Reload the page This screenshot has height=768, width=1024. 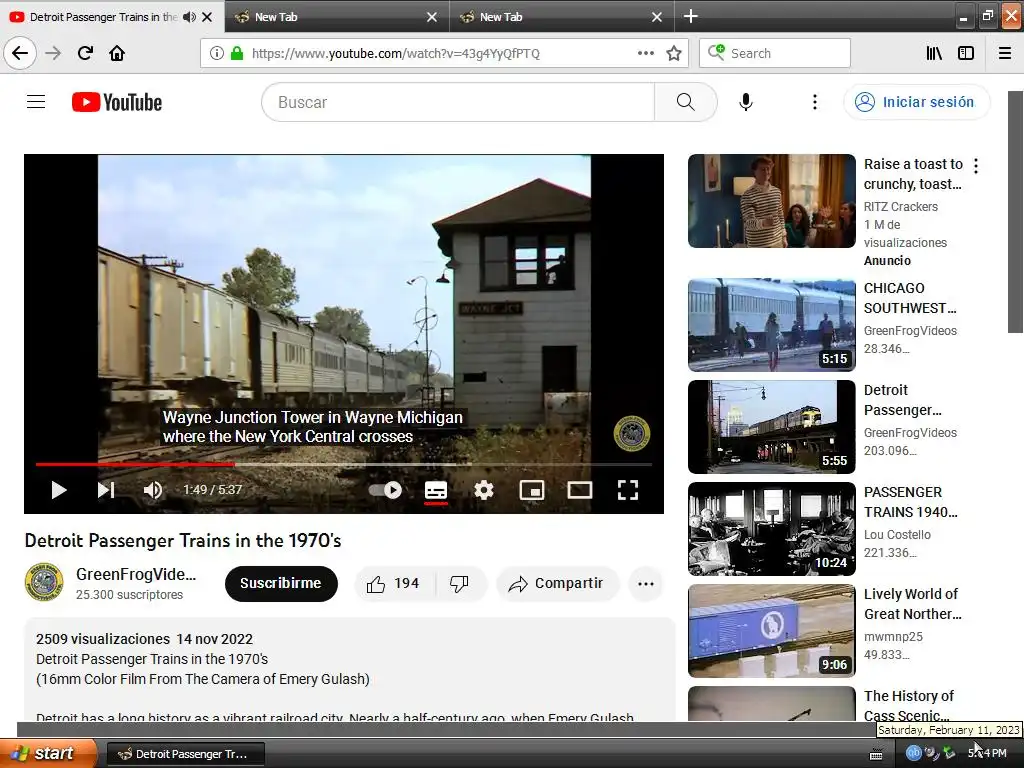(x=85, y=54)
